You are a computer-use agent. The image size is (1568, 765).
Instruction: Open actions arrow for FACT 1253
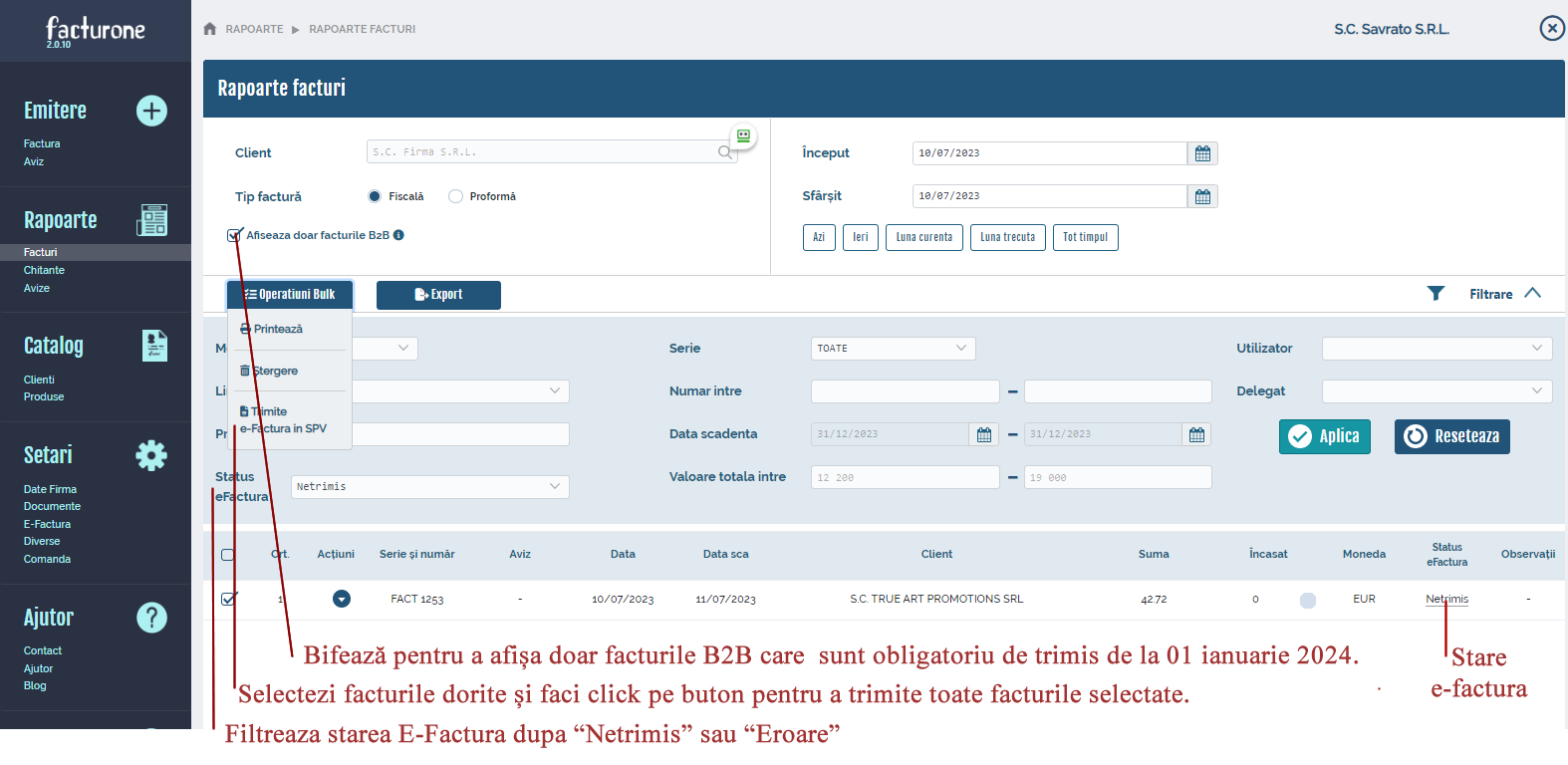click(x=342, y=599)
